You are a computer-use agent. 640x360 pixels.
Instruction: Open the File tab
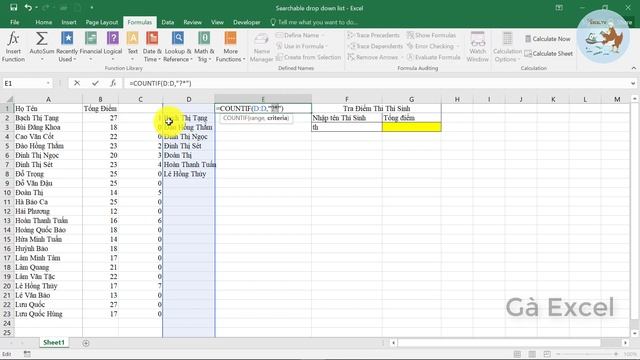(x=15, y=22)
